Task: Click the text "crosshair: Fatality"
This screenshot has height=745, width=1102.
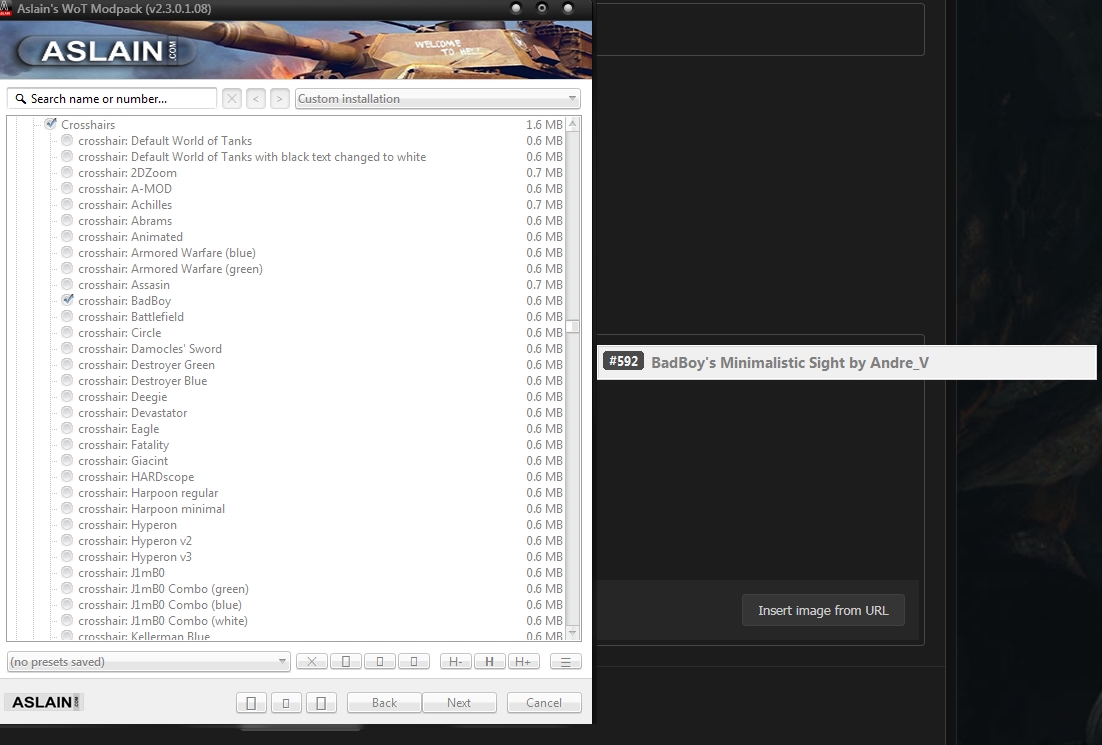Action: point(124,445)
